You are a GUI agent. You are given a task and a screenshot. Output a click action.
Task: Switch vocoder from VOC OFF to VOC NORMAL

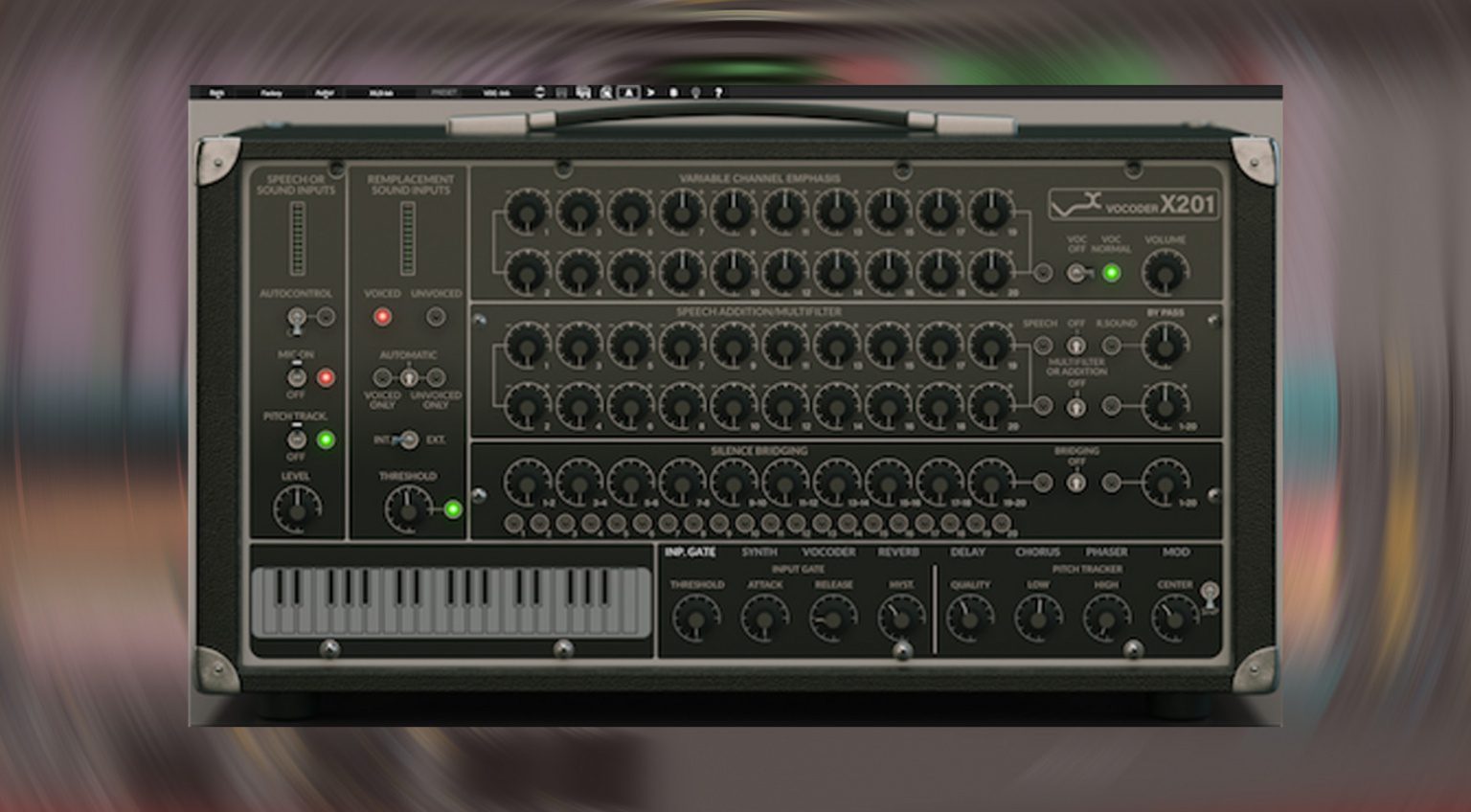tap(1077, 272)
